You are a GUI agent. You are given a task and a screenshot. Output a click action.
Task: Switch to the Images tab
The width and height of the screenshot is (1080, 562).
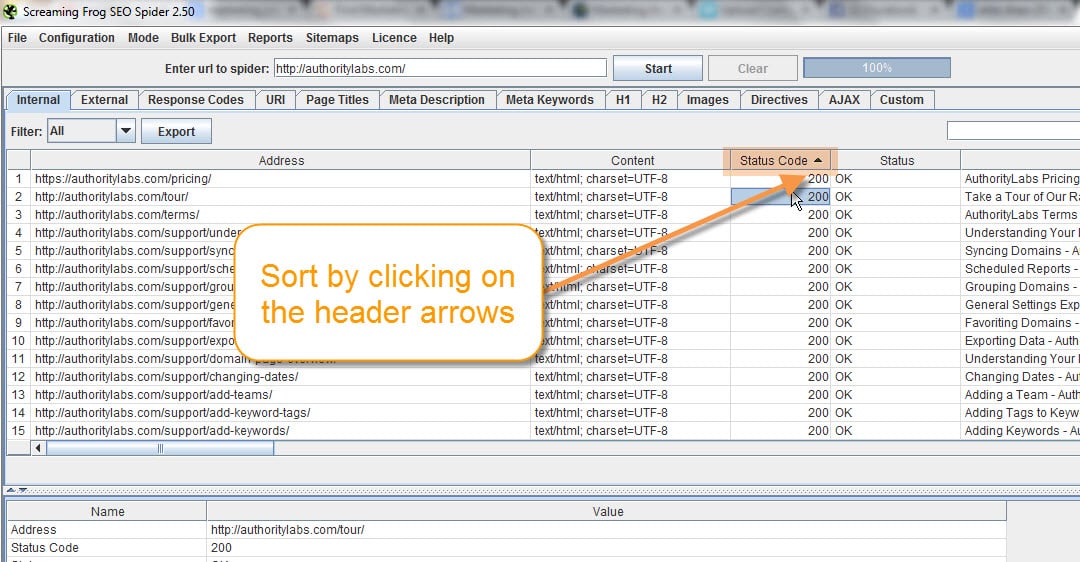click(707, 100)
